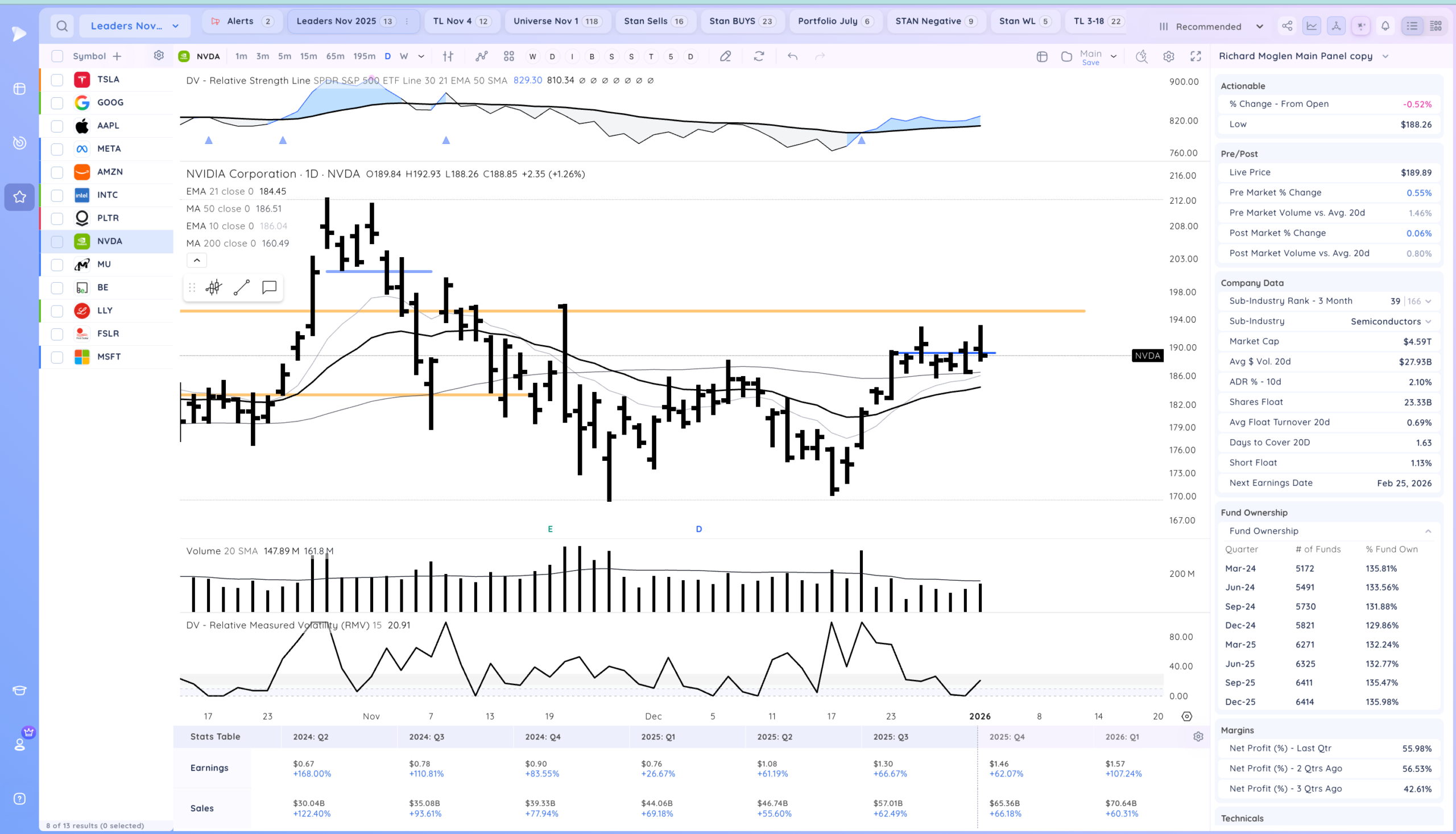Tick the checkbox next to MSFT
This screenshot has width=1456, height=834.
click(57, 357)
